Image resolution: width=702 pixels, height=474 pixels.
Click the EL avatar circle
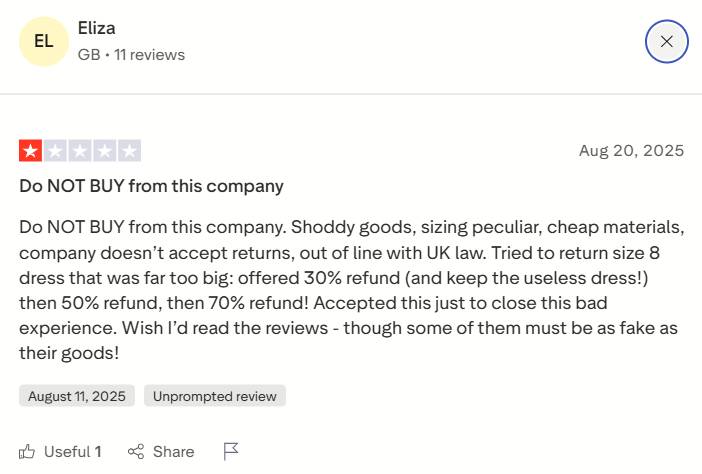[x=43, y=42]
